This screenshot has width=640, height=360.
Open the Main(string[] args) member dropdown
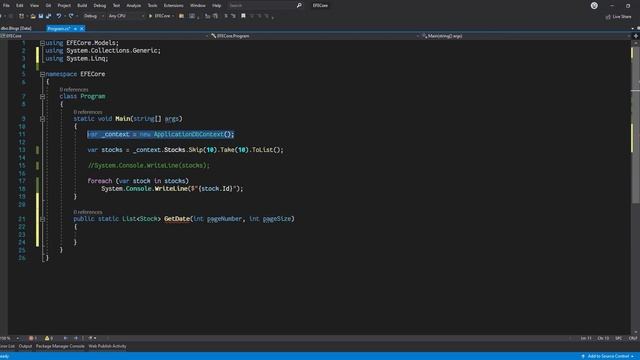526,36
